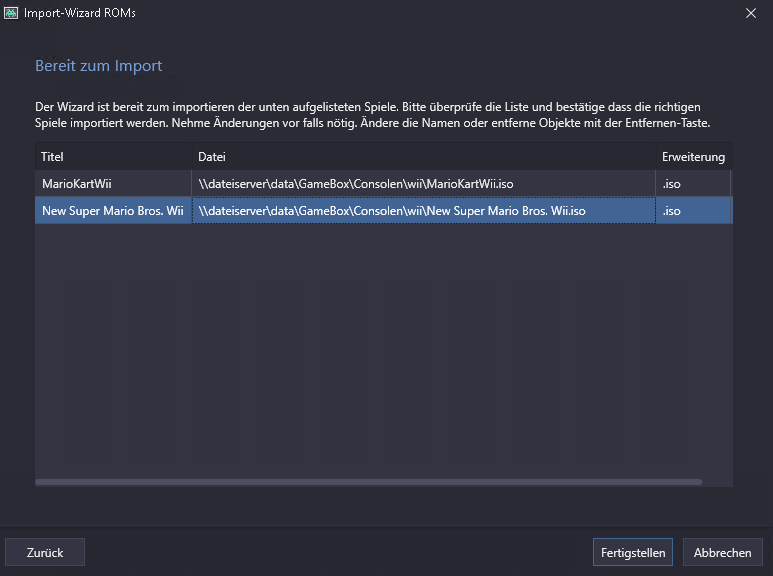Select the New Super Mario Bros. Wii title

coord(112,211)
